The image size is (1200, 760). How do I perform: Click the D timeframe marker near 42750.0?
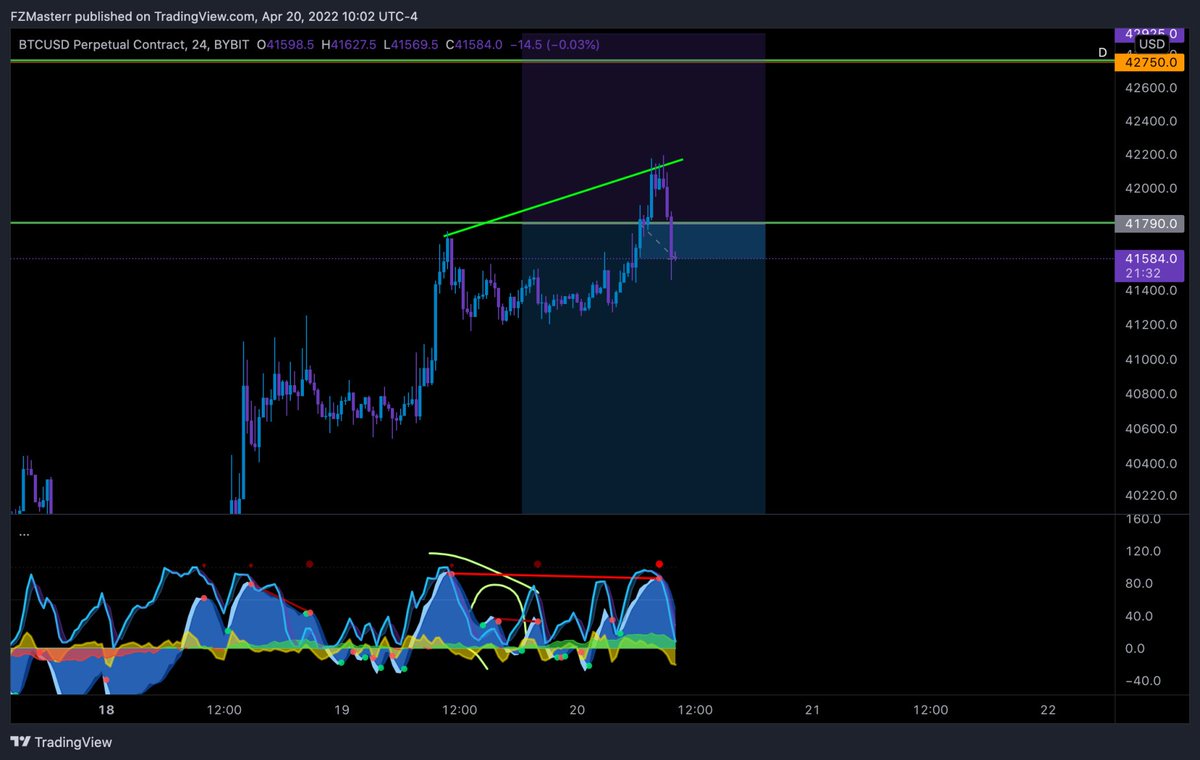coord(1103,52)
